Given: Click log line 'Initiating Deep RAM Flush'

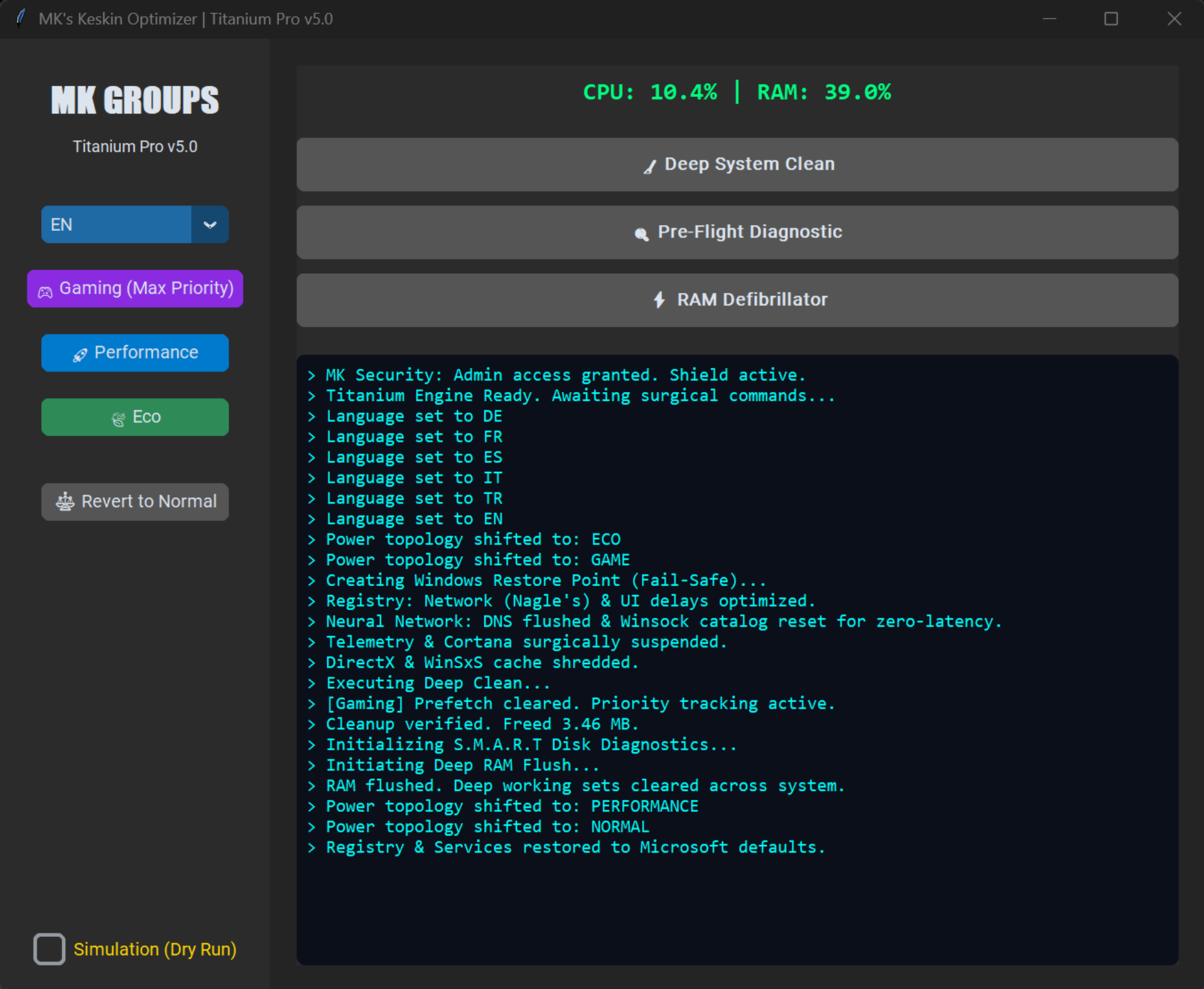Looking at the screenshot, I should pyautogui.click(x=453, y=765).
